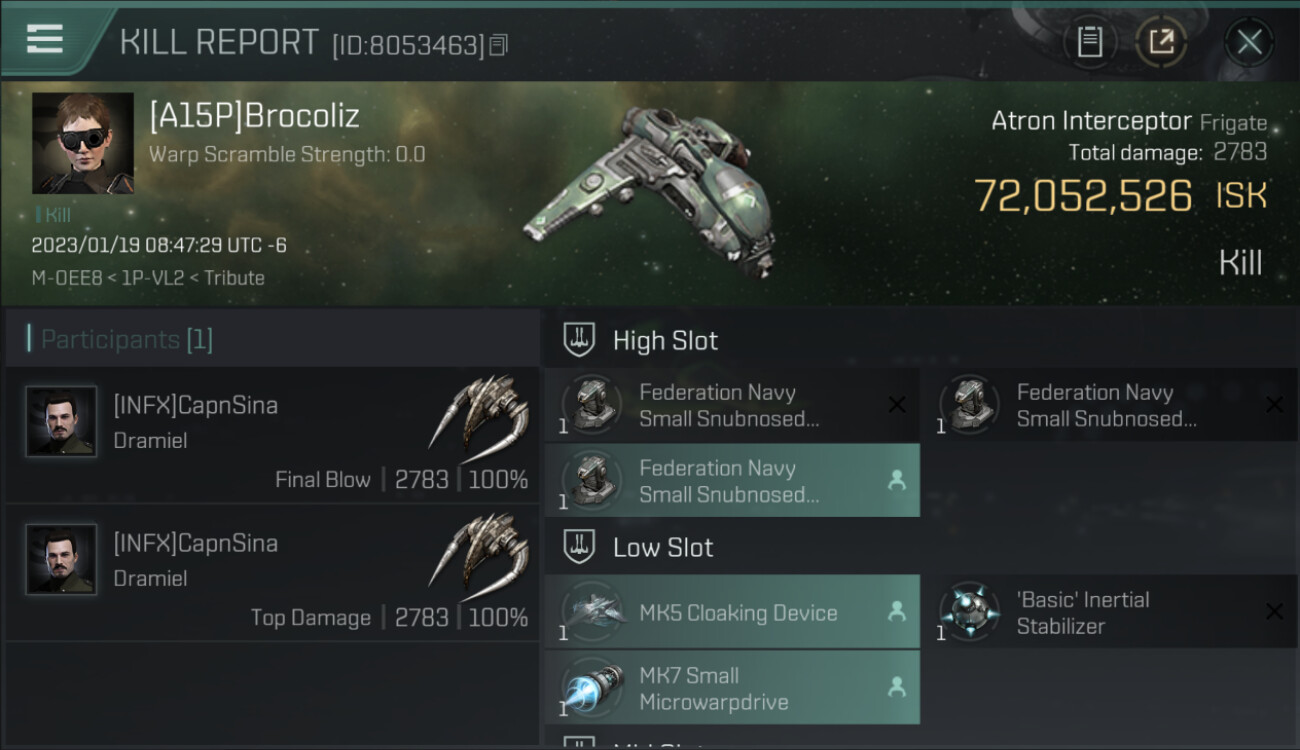Screen dimensions: 1300x750
Task: Select Dramiel ship icon in Final Blow row
Action: (480, 412)
